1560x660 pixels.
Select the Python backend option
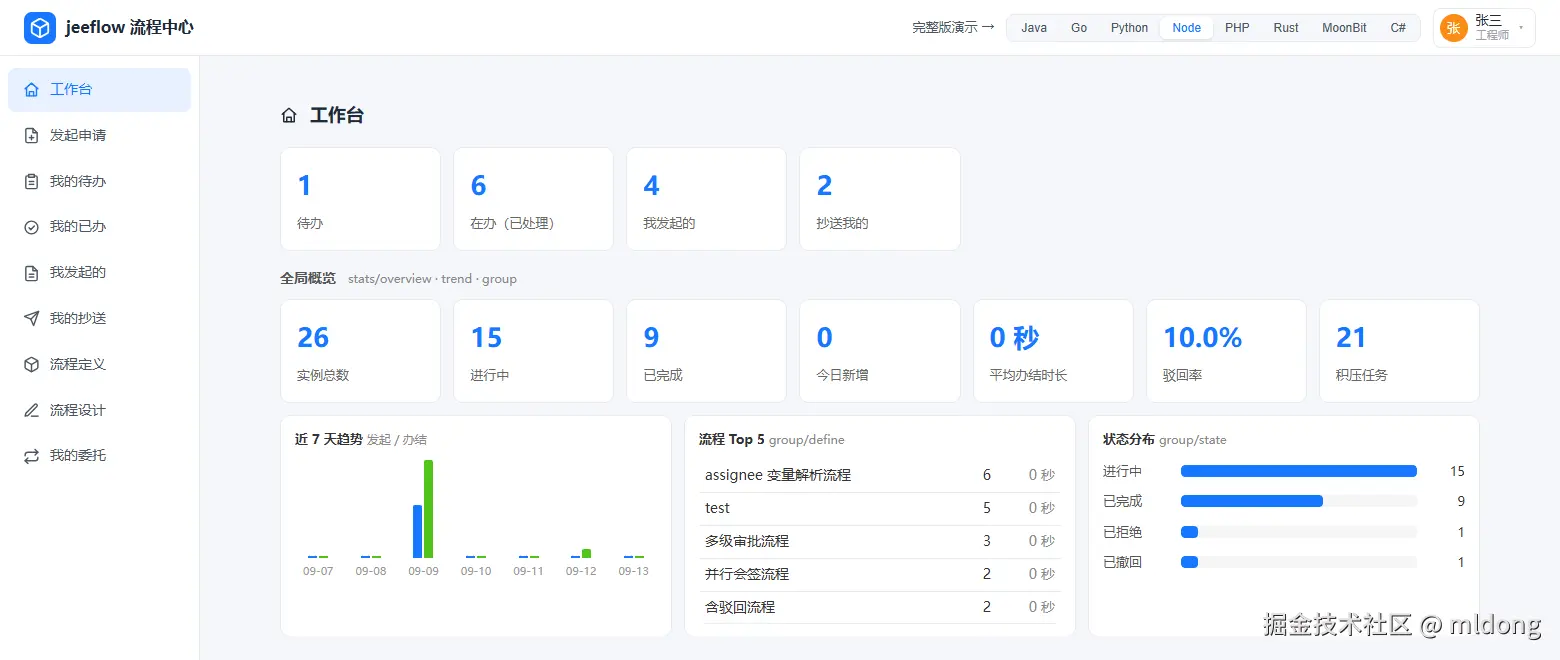(1129, 28)
